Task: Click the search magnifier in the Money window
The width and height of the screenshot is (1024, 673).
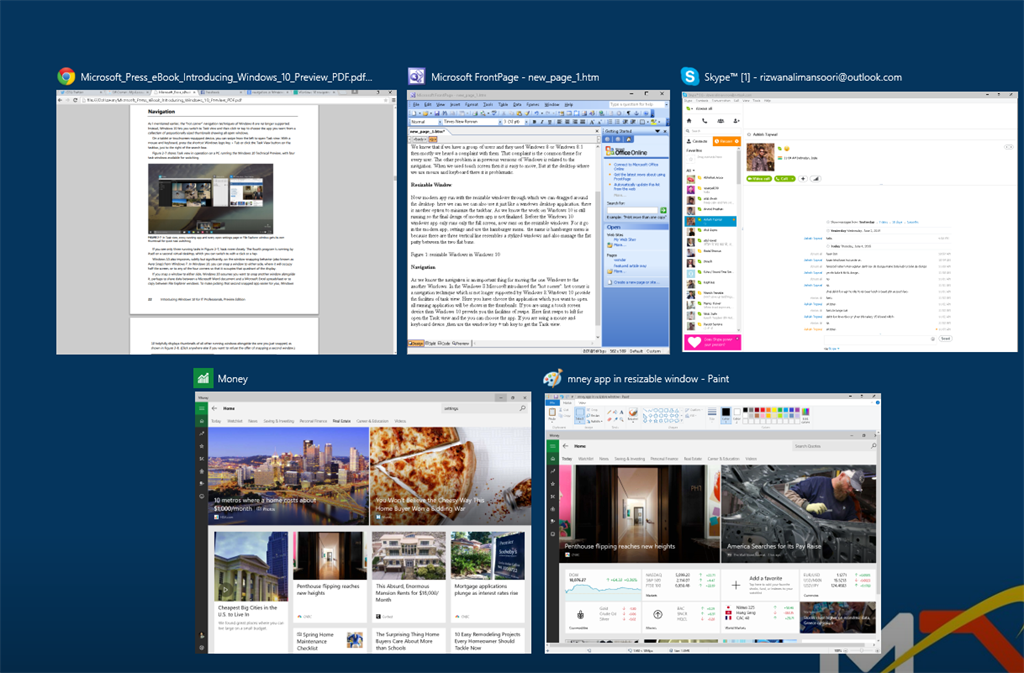Action: [522, 409]
